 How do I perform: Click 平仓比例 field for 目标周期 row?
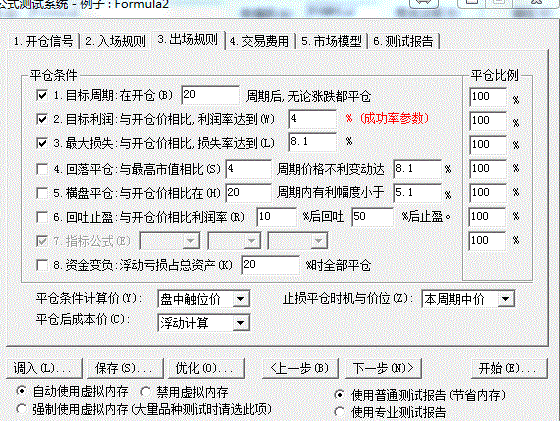click(x=488, y=97)
